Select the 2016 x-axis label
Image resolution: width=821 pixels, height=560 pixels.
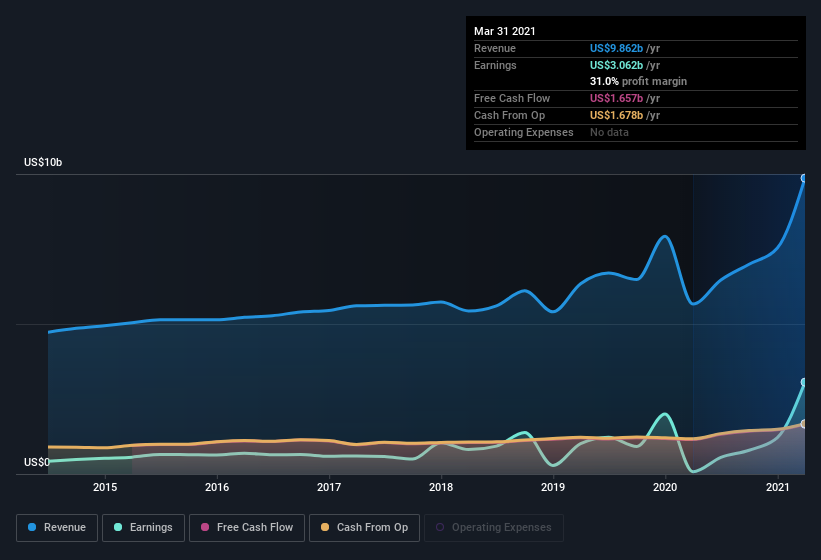pos(217,487)
